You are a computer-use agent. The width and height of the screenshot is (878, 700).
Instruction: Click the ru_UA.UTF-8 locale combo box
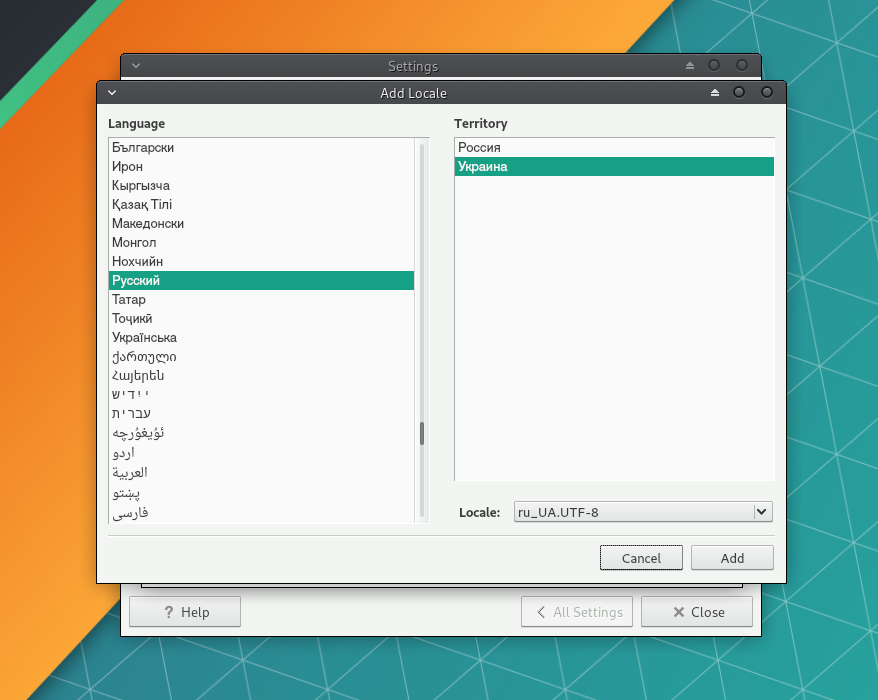click(633, 512)
